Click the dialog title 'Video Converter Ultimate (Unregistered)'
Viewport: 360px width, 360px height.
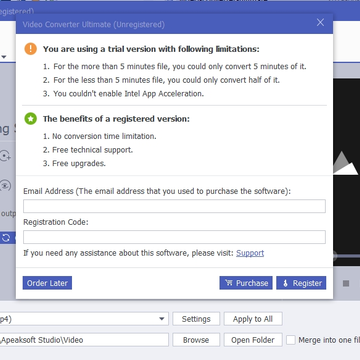coord(93,24)
